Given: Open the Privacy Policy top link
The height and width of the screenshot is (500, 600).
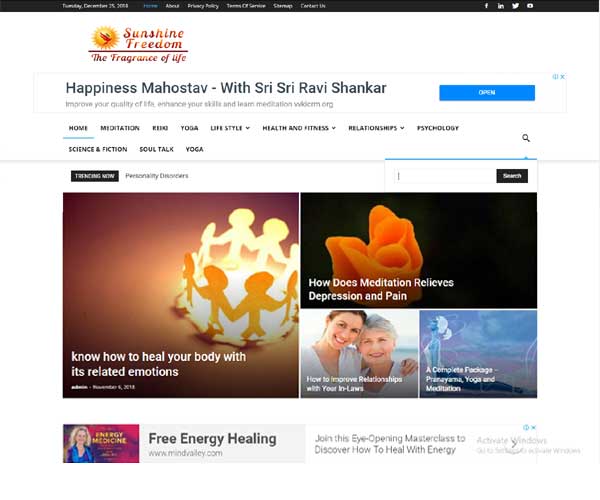Looking at the screenshot, I should point(203,6).
